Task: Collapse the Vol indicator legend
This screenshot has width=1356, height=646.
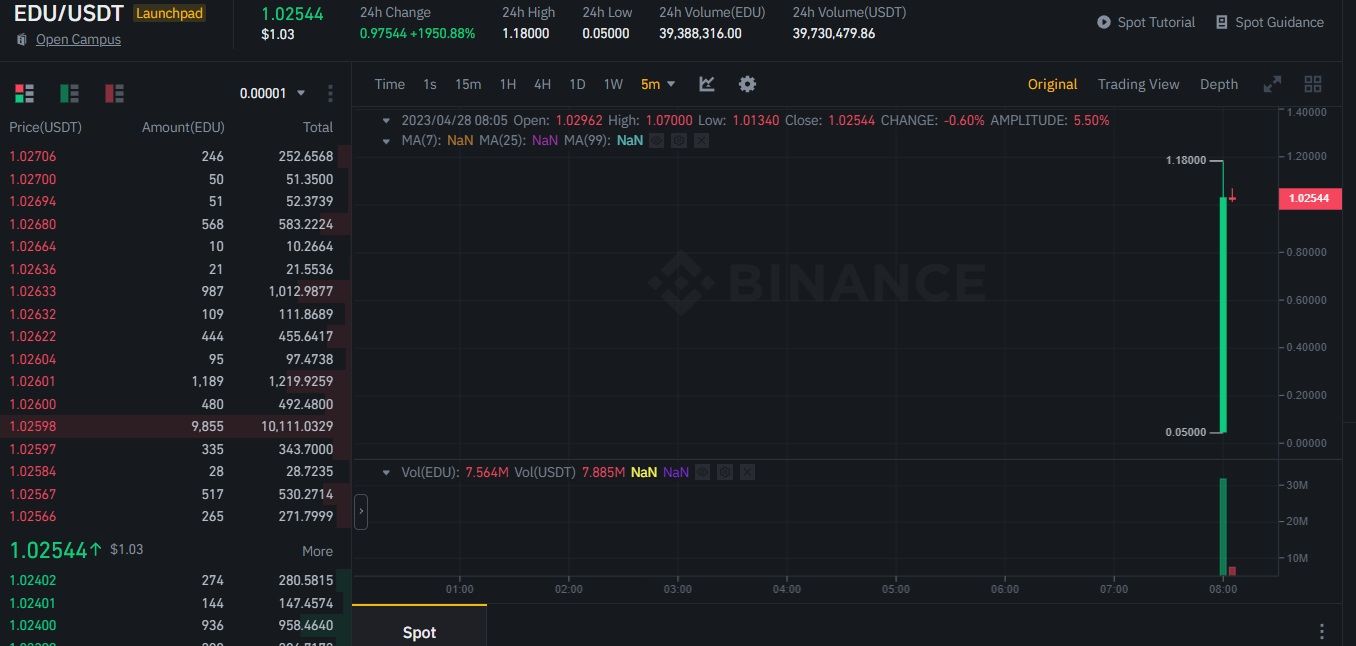Action: 387,472
